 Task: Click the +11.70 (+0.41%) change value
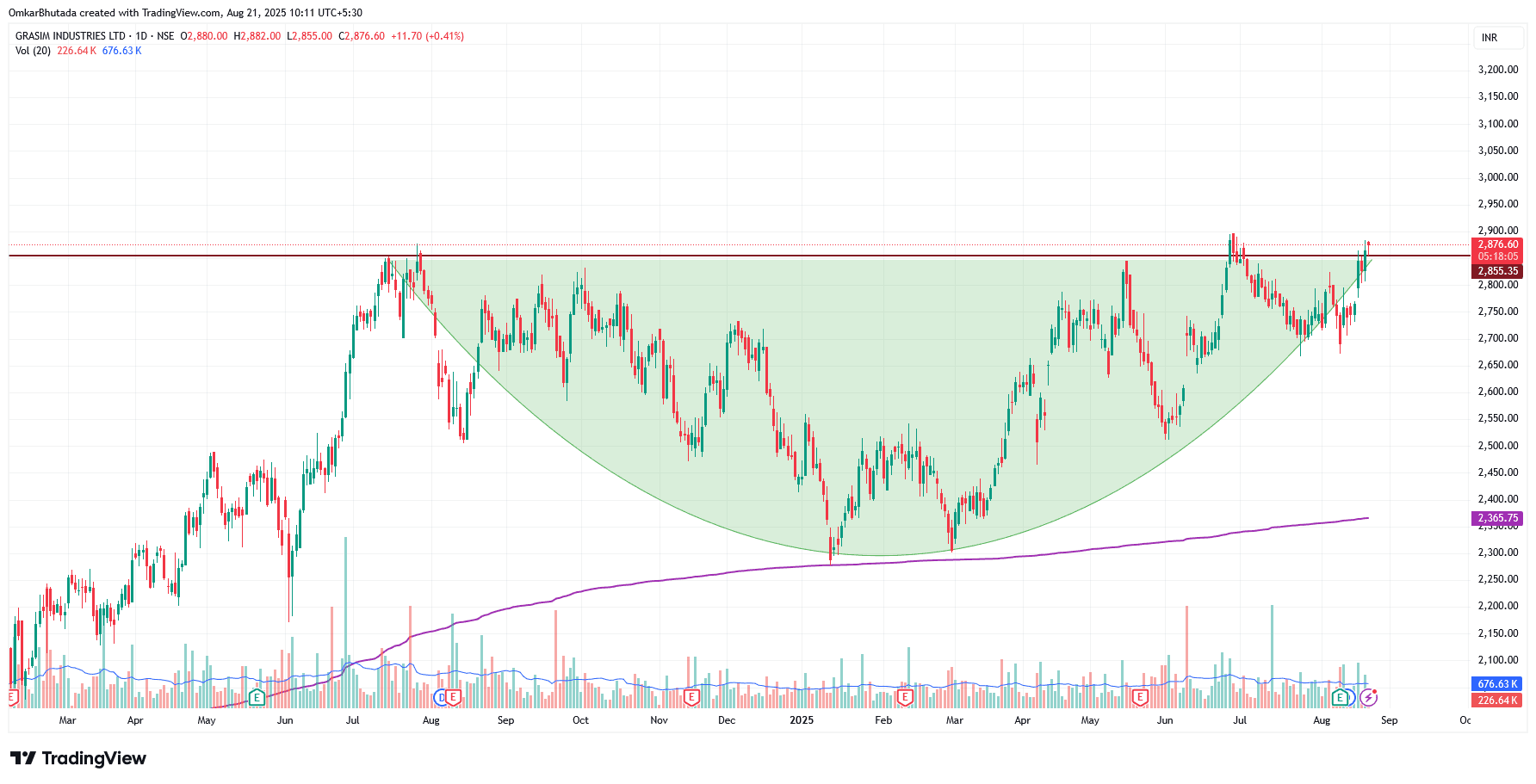427,36
